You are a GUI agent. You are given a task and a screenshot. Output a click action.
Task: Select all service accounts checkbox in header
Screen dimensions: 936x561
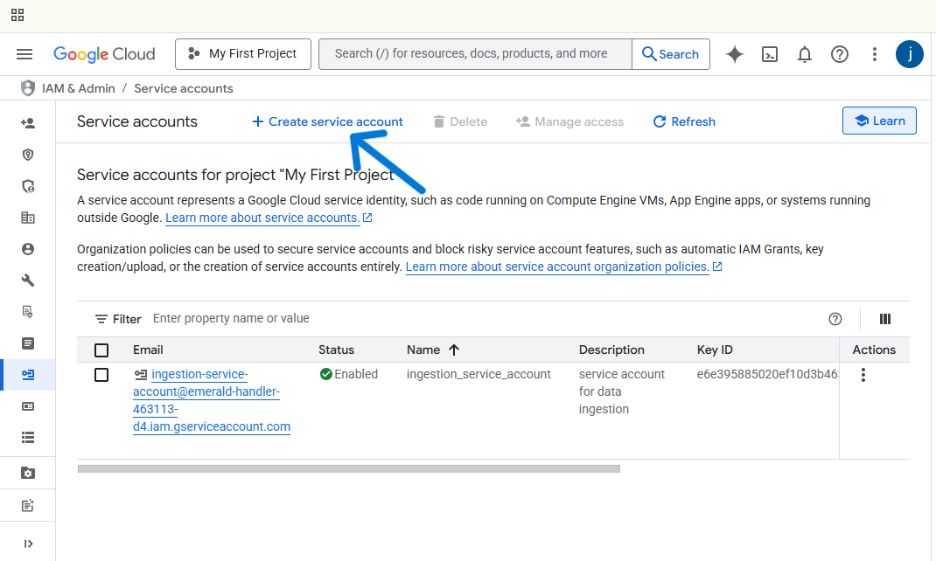(x=101, y=350)
